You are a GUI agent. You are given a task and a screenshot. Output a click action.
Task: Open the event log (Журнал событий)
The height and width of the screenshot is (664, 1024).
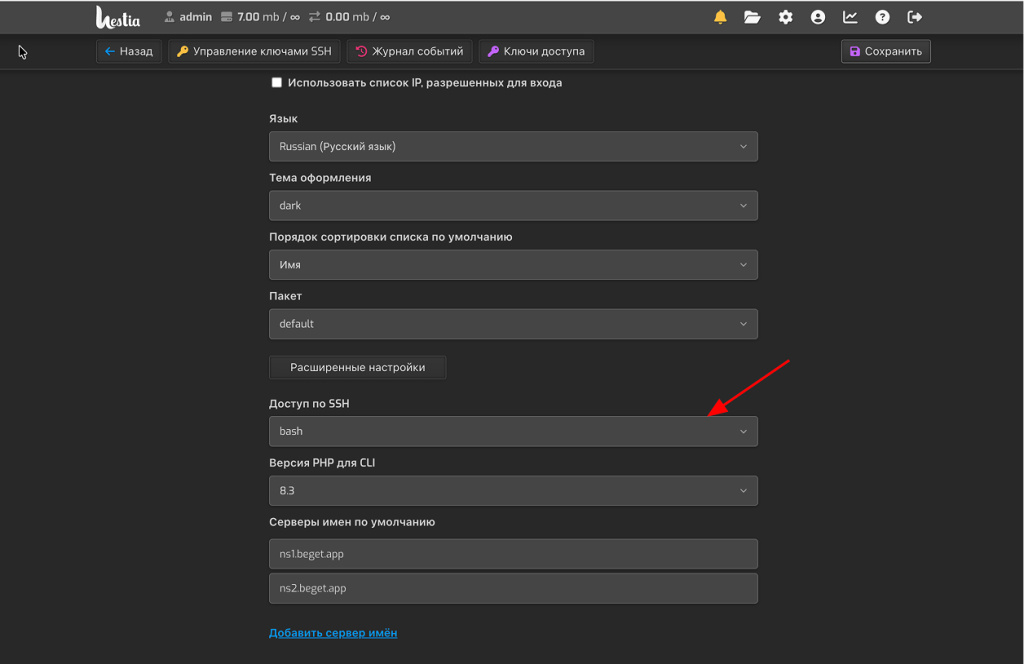click(x=409, y=51)
